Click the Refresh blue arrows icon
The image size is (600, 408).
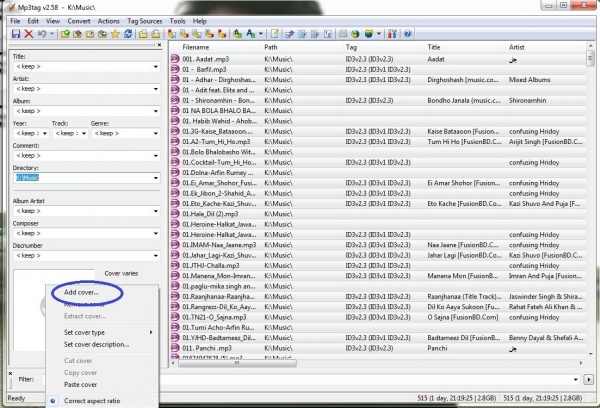coord(128,34)
